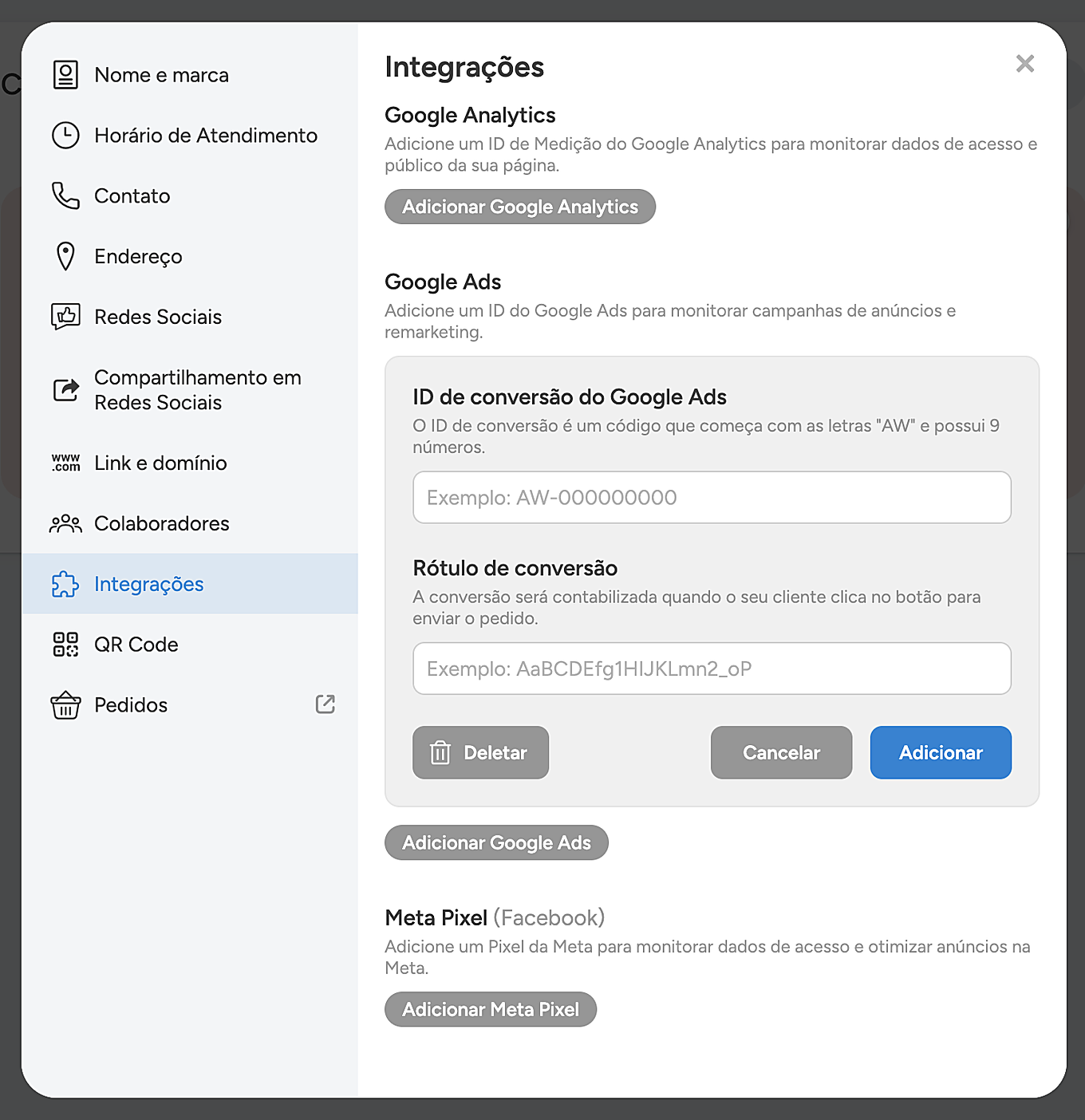Image resolution: width=1085 pixels, height=1120 pixels.
Task: Click the shopping basket icon for Pedidos
Action: tap(65, 705)
